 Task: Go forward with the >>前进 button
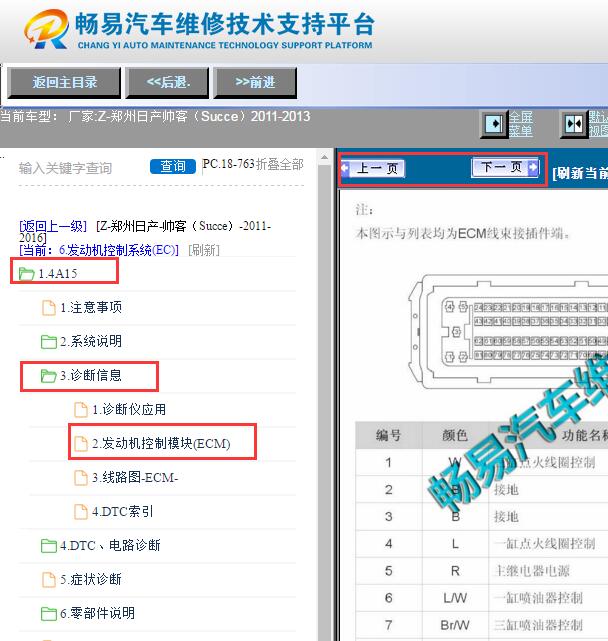(255, 83)
